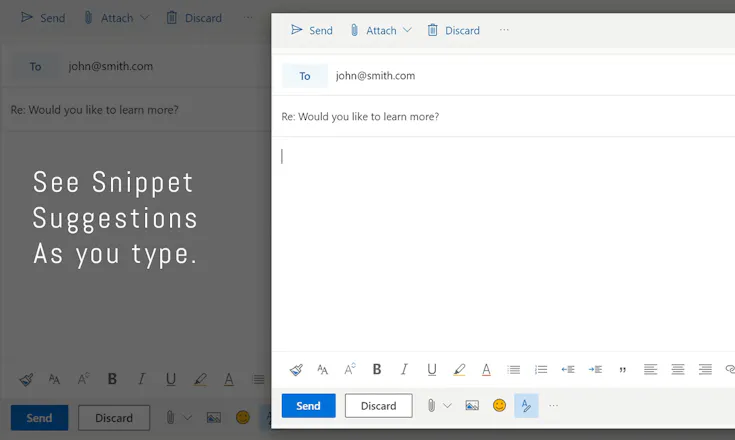
Task: Toggle bold in the front window
Action: pos(377,369)
